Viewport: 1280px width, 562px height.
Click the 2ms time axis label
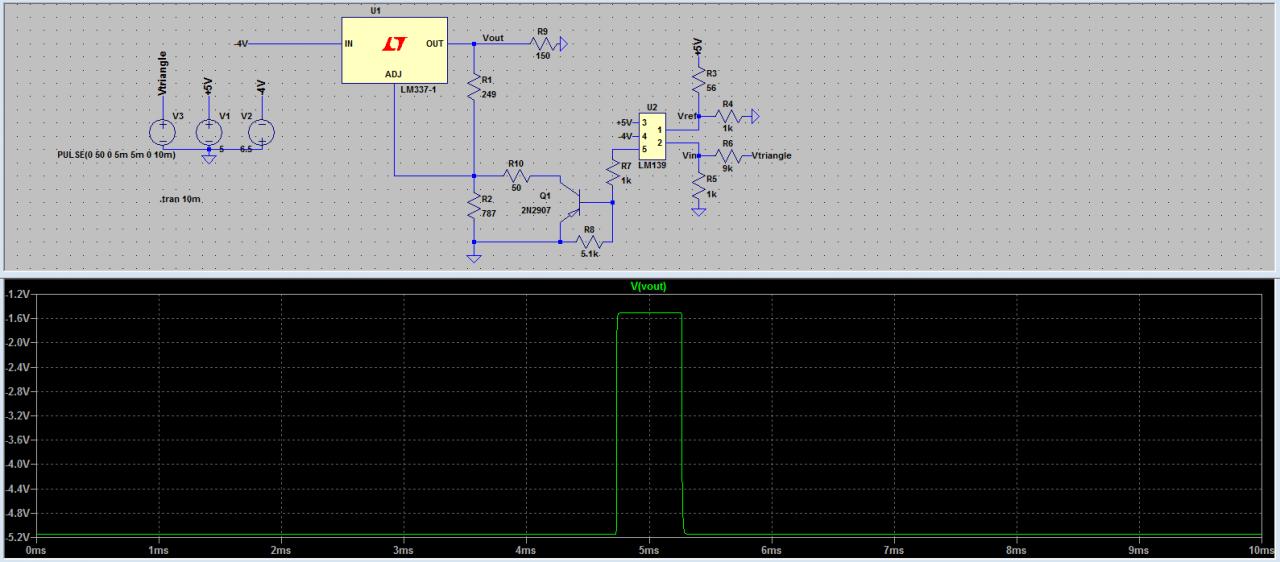coord(281,550)
